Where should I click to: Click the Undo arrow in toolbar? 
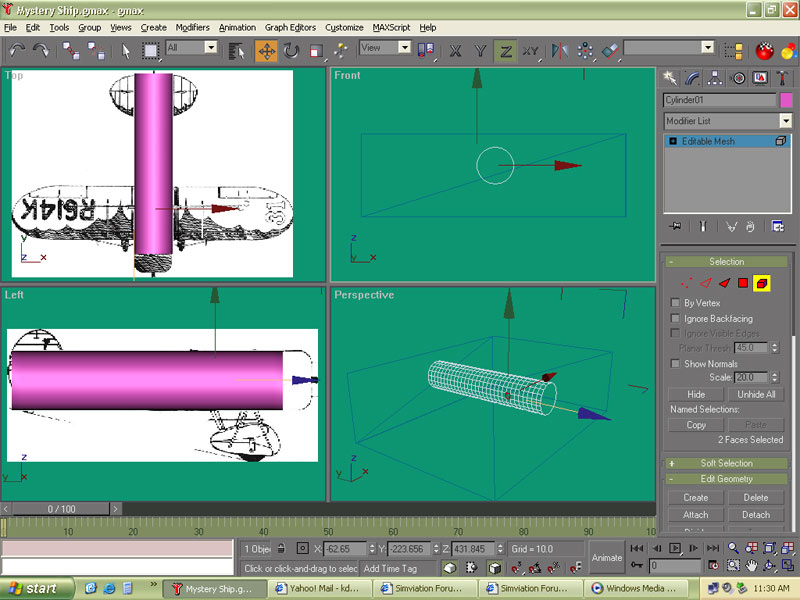17,49
